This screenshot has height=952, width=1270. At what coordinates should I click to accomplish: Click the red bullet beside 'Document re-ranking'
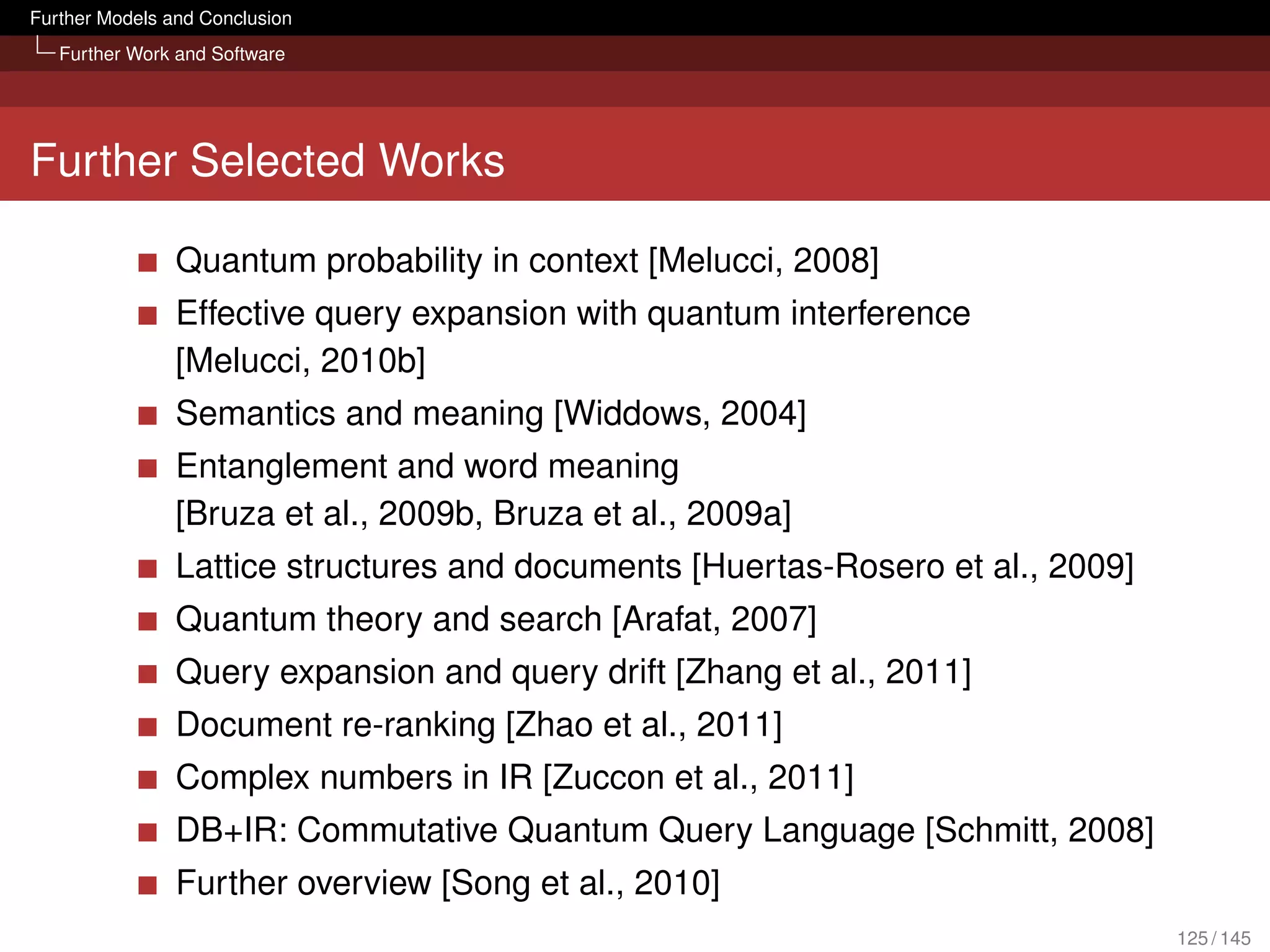(148, 726)
